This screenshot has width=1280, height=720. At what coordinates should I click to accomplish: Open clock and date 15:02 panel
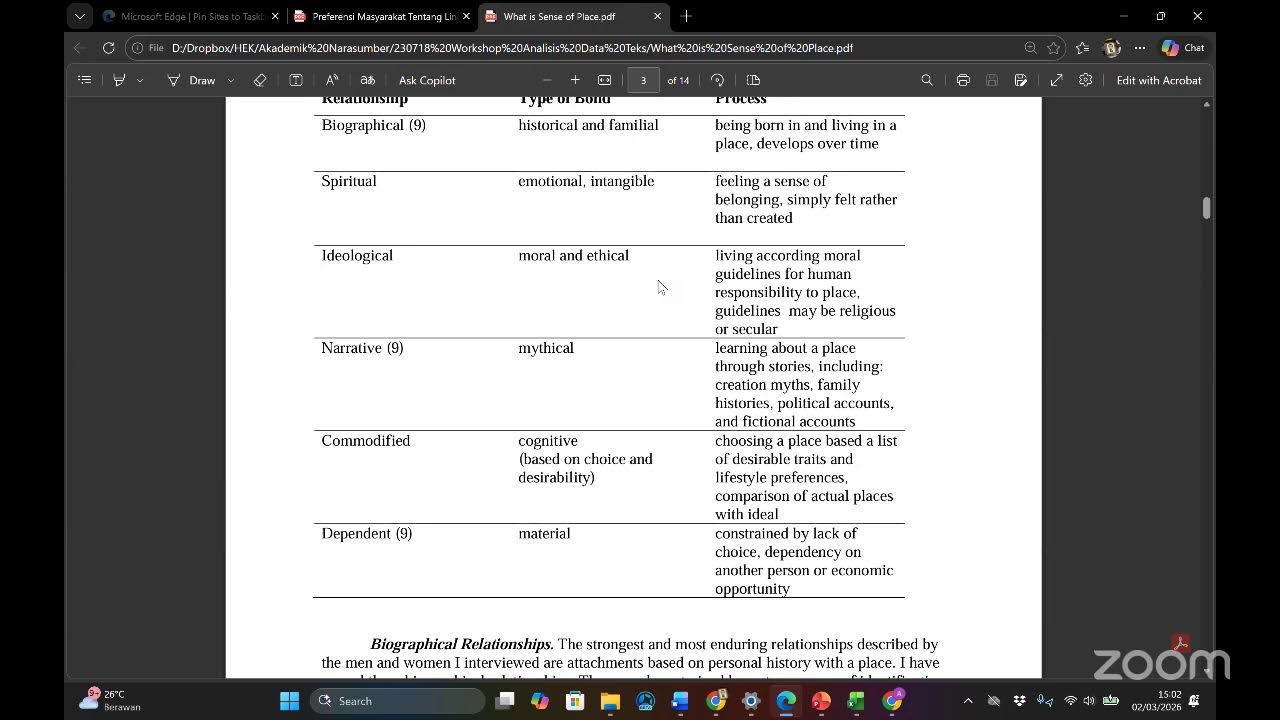[x=1157, y=700]
